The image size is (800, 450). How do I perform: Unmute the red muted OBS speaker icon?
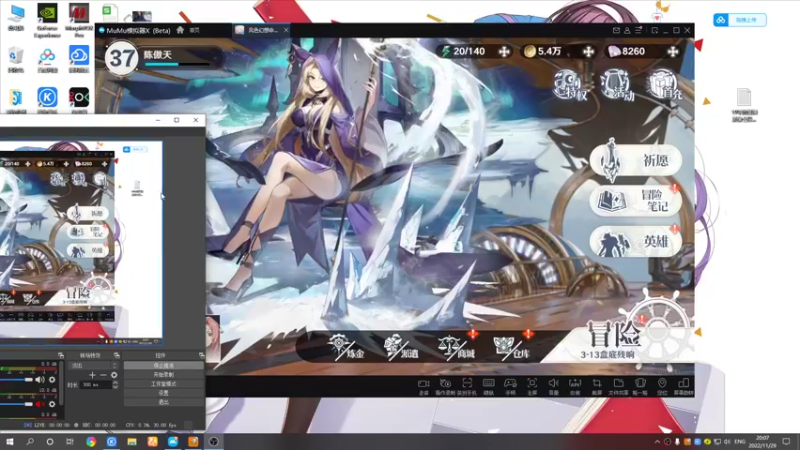pyautogui.click(x=40, y=404)
